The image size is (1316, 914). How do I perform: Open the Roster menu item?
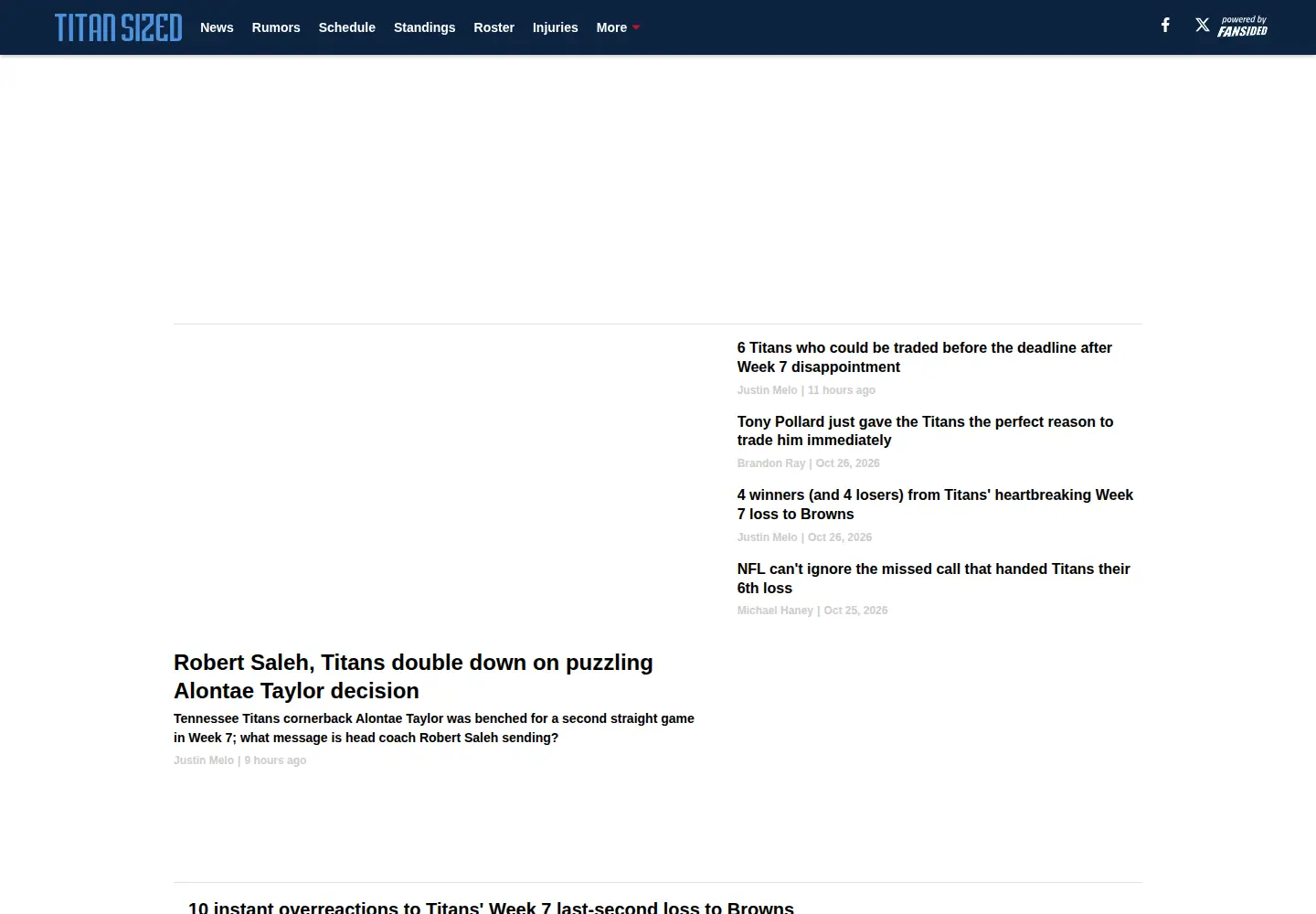[x=493, y=27]
